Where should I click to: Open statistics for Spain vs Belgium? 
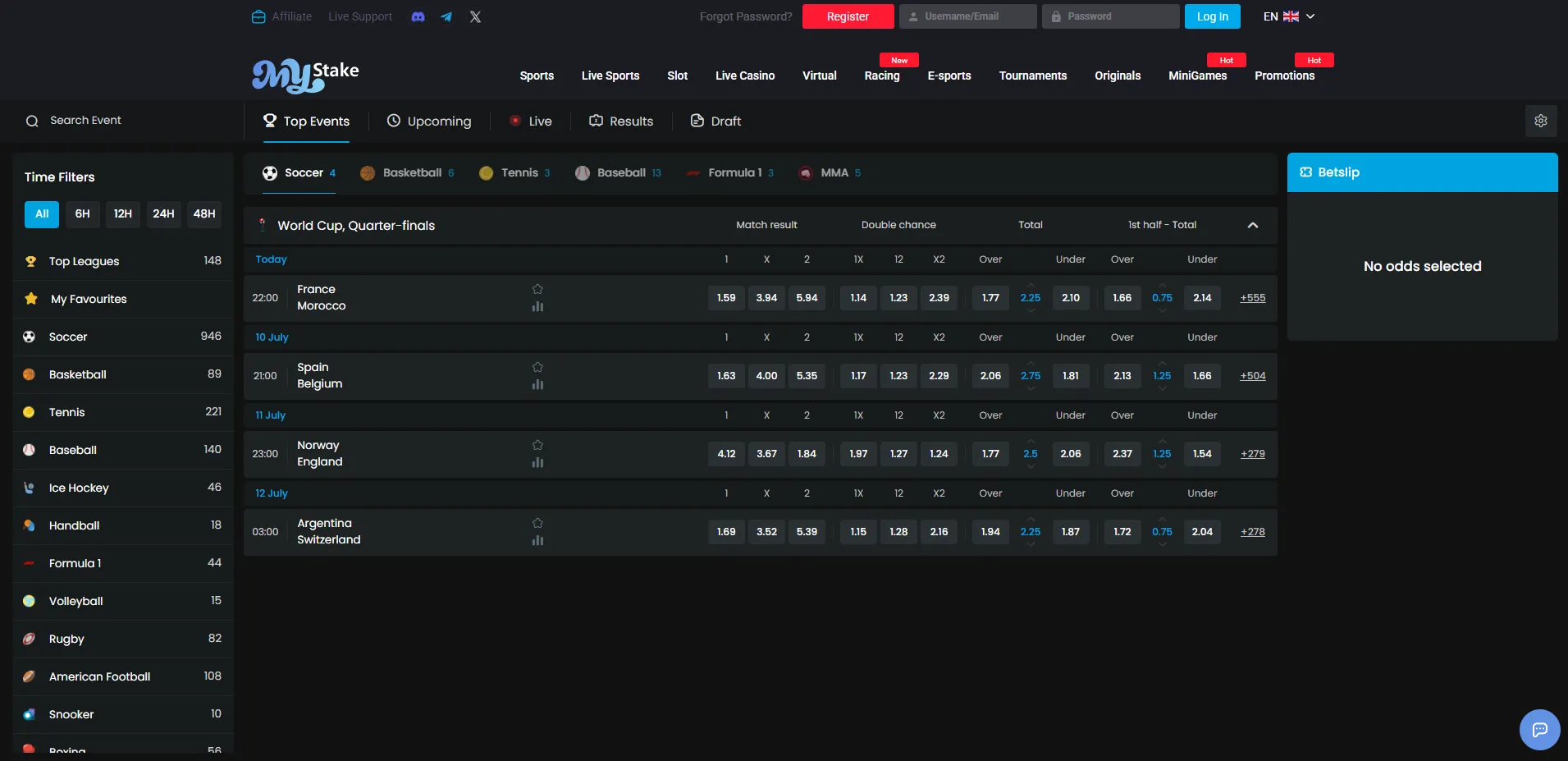537,384
